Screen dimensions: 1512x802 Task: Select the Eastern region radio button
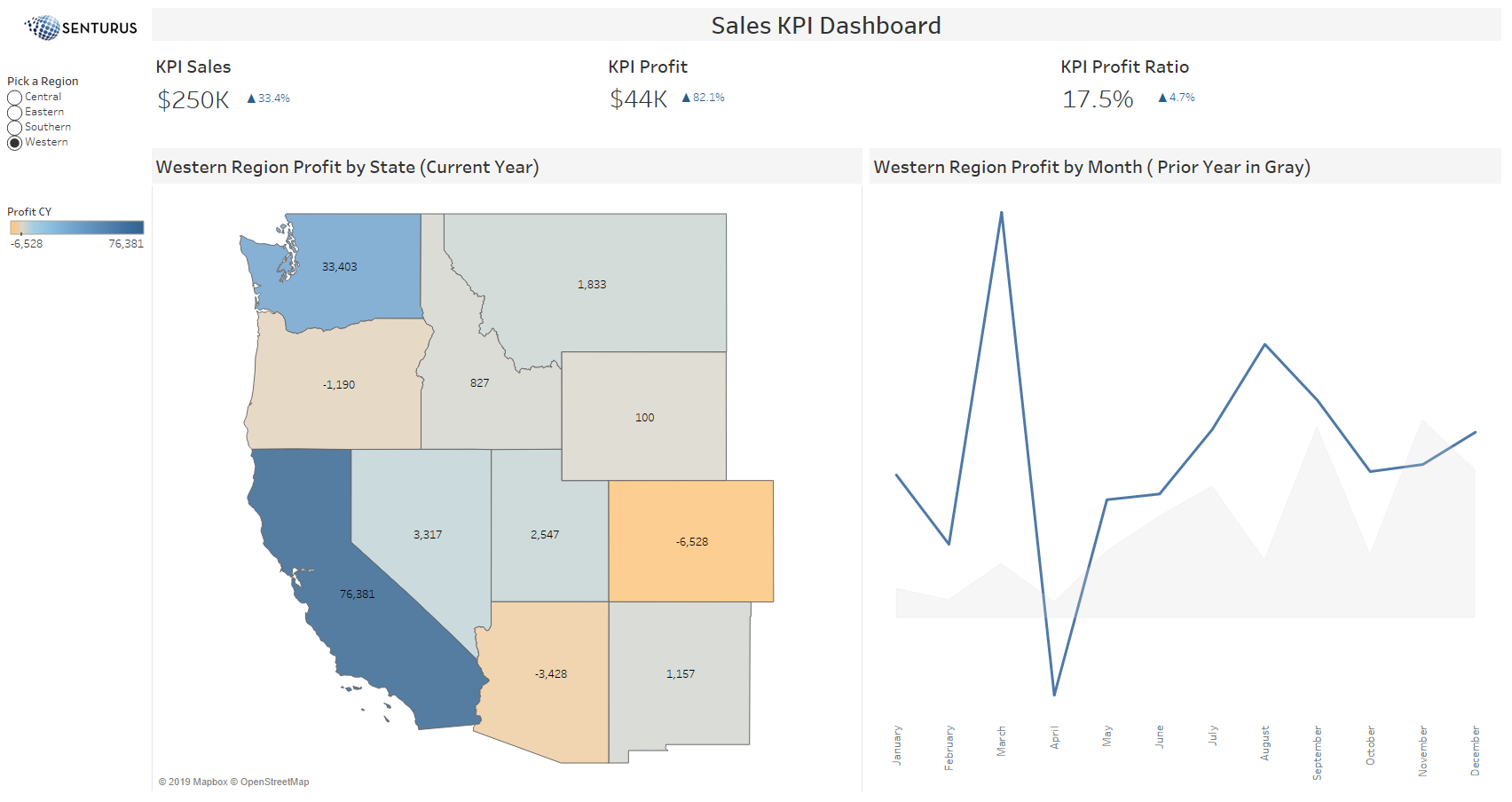coord(15,112)
